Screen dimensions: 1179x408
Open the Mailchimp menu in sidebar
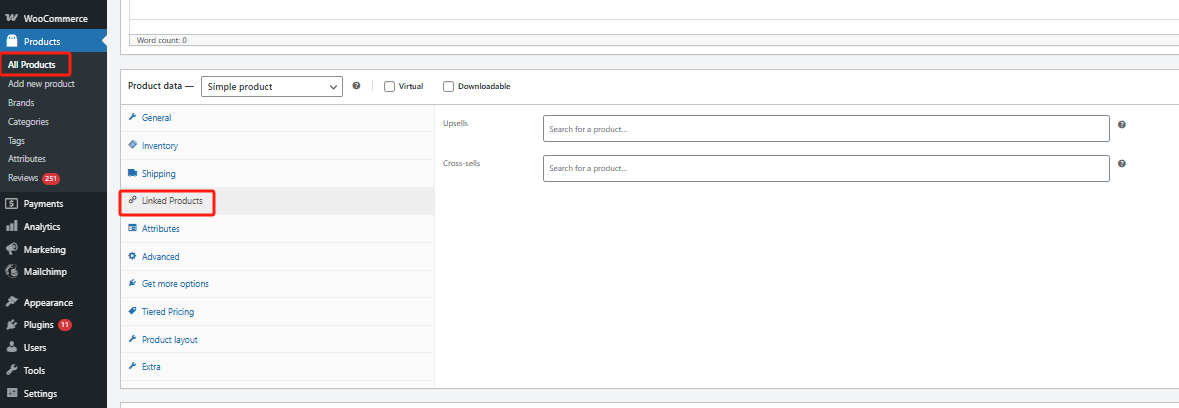[x=44, y=271]
